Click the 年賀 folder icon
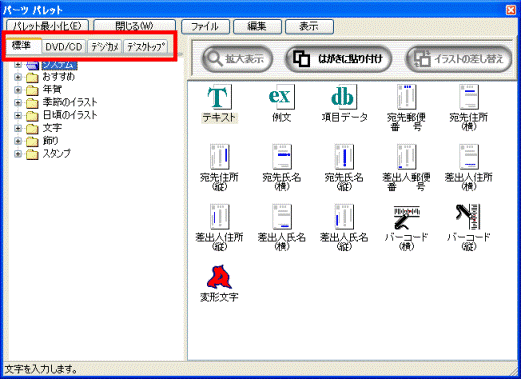The height and width of the screenshot is (379, 521). pyautogui.click(x=32, y=90)
